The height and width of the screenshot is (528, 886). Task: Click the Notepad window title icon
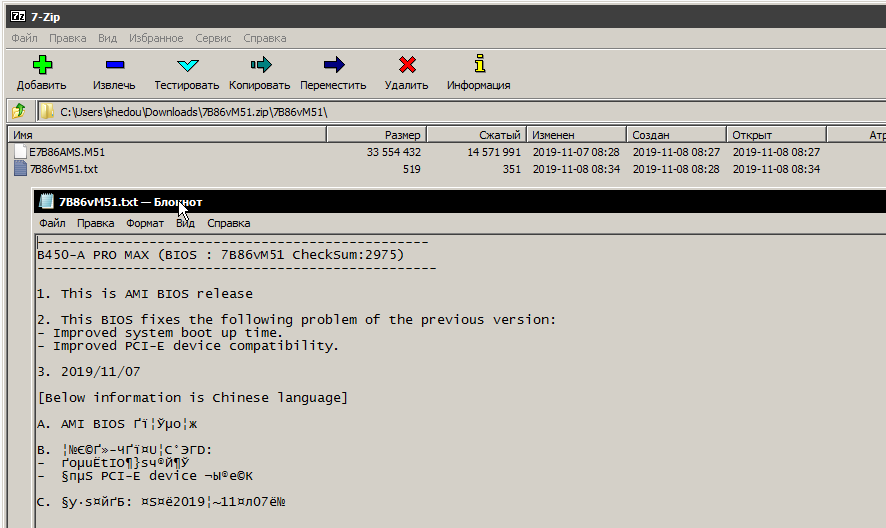pyautogui.click(x=46, y=201)
